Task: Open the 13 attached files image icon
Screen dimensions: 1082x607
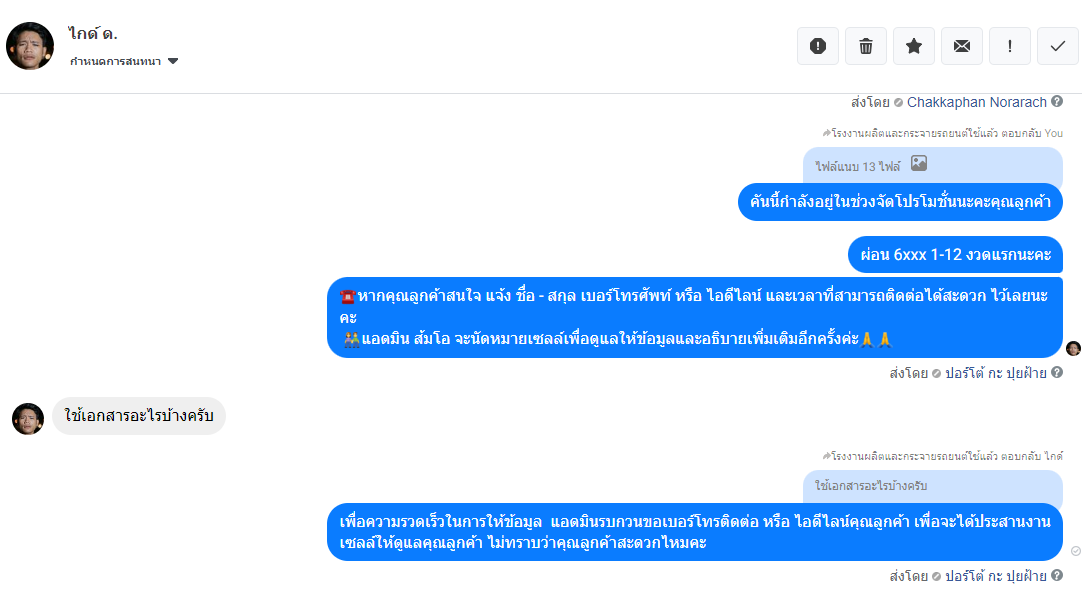Action: tap(918, 163)
